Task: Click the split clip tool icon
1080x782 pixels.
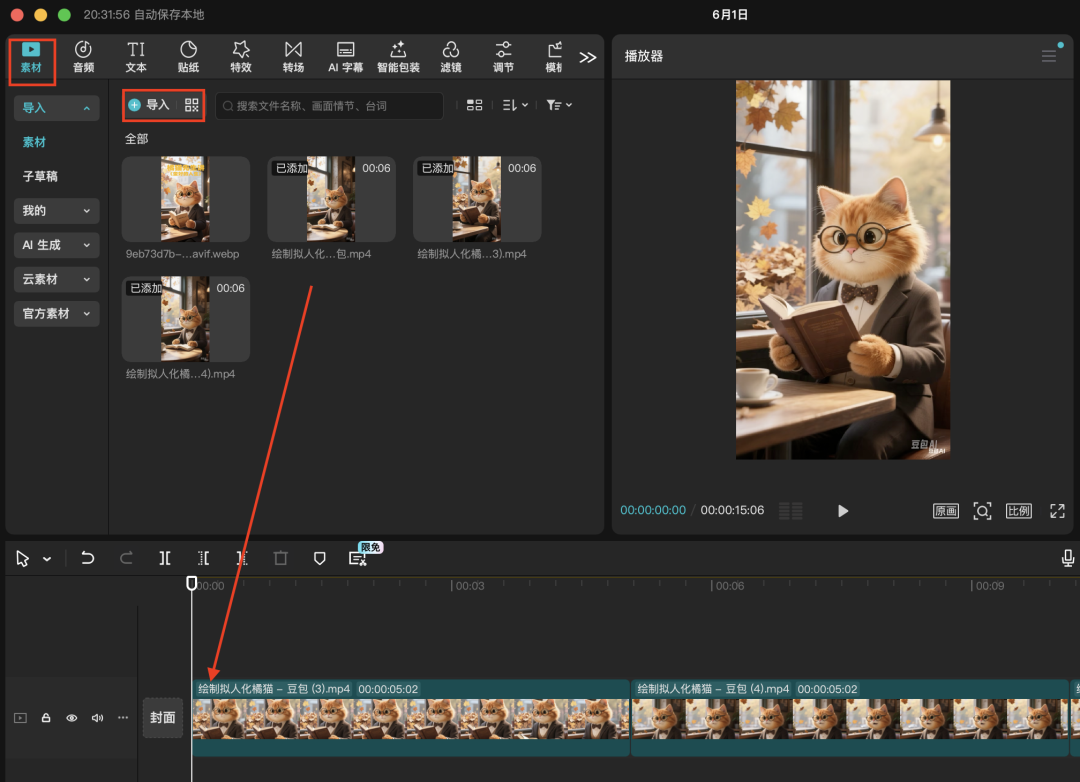Action: 165,558
